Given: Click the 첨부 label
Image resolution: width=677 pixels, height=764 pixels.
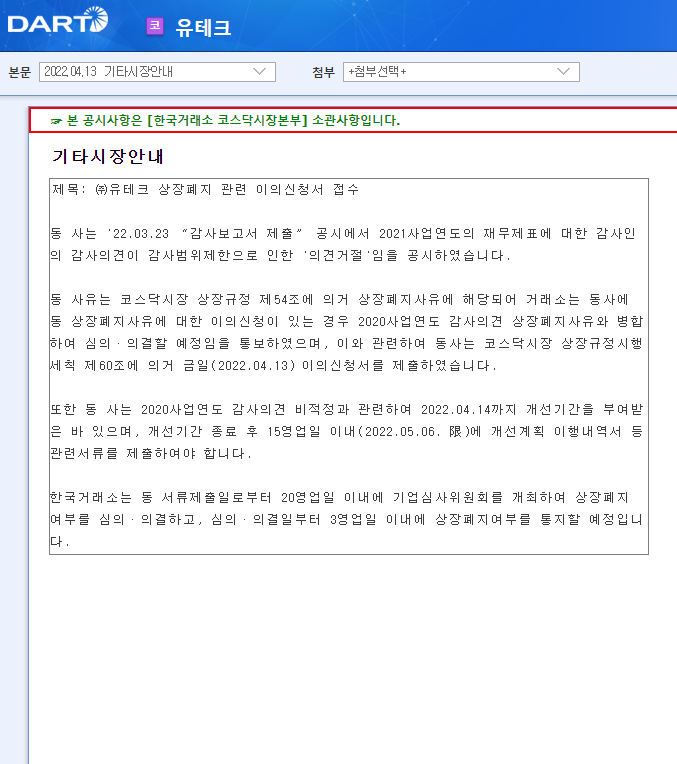Looking at the screenshot, I should (x=324, y=72).
